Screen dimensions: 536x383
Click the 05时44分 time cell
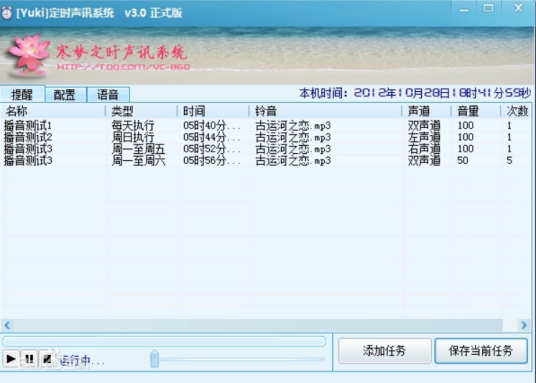coord(212,137)
